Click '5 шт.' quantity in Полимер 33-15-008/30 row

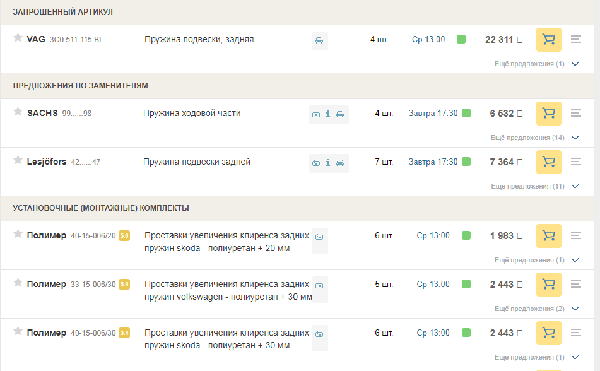383,284
